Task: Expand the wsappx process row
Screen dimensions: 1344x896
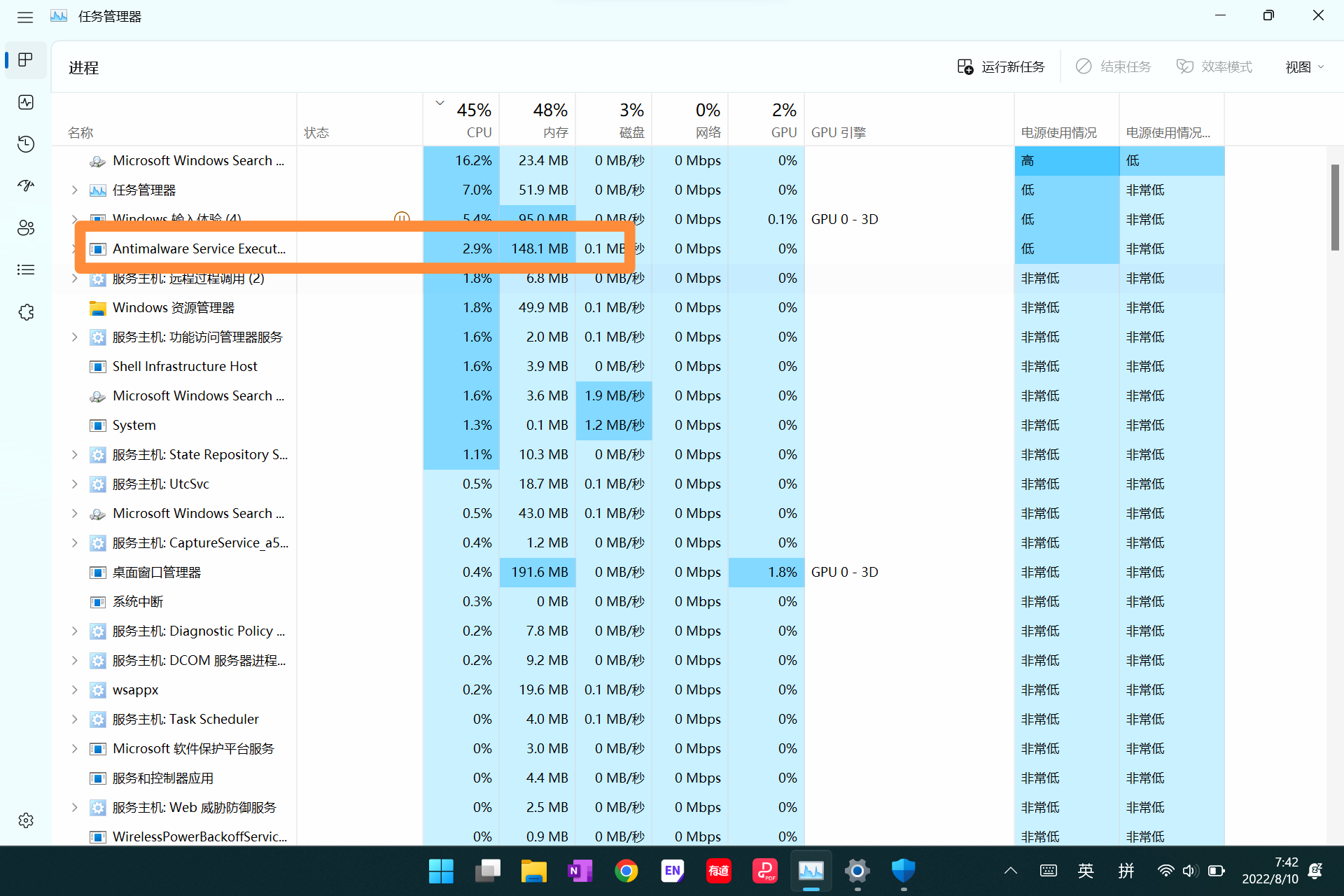Action: click(x=74, y=689)
